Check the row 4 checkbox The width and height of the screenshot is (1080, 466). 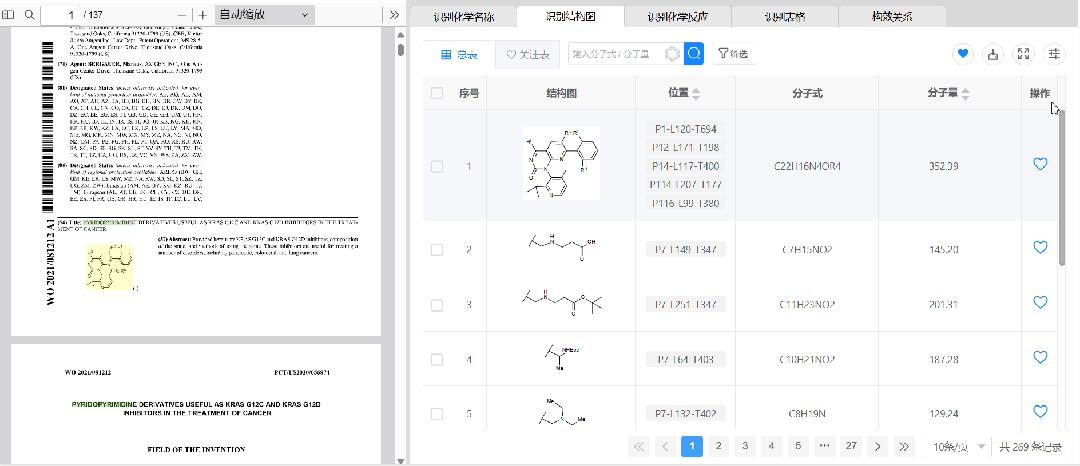click(437, 359)
